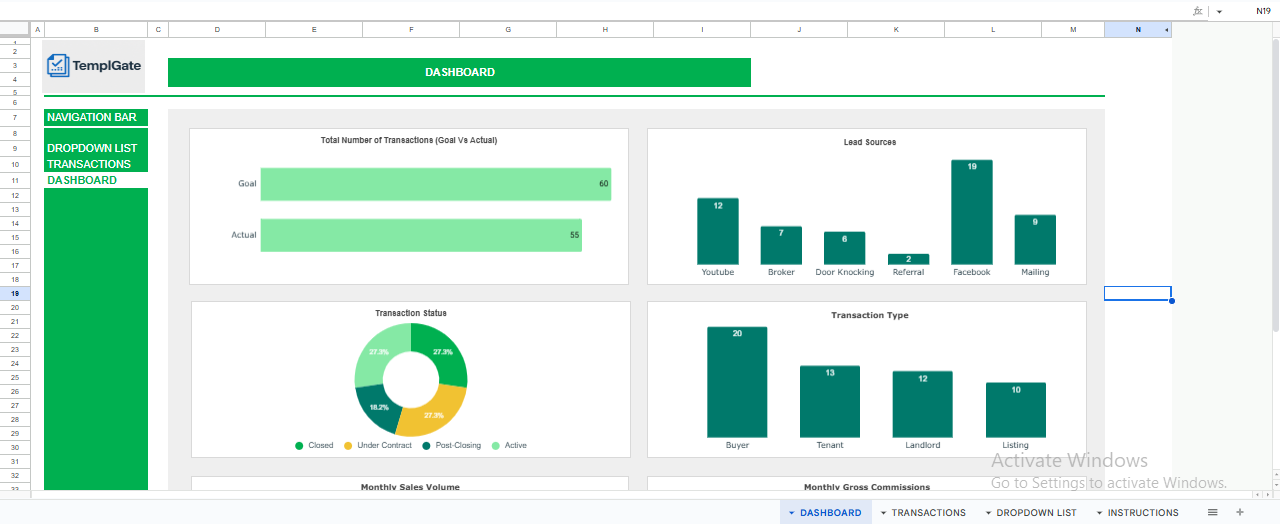Click the Buyer bar with value 20
Viewport: 1280px width, 524px height.
pos(737,382)
